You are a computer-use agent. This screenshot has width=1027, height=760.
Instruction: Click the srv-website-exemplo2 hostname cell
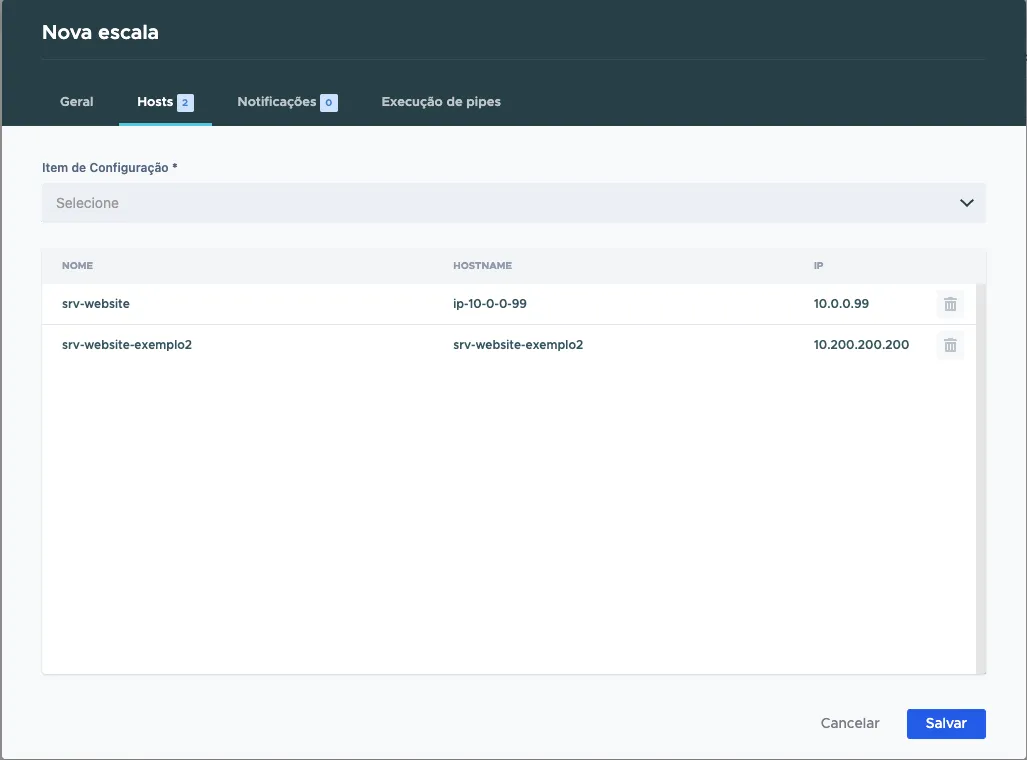(x=517, y=345)
